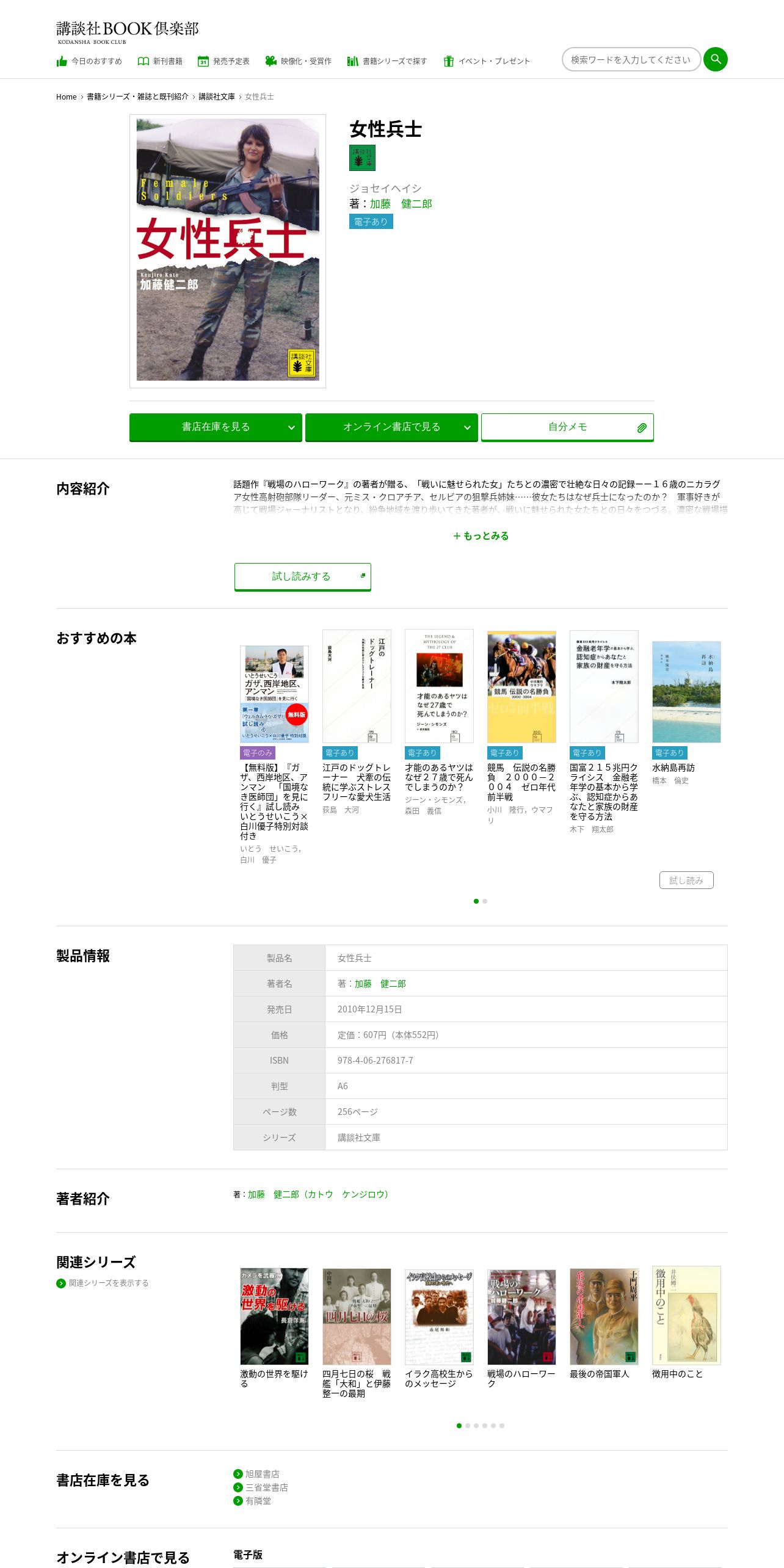This screenshot has width=784, height=1568.
Task: Open 最後の帝国軍人 book cover
Action: pos(604,1316)
